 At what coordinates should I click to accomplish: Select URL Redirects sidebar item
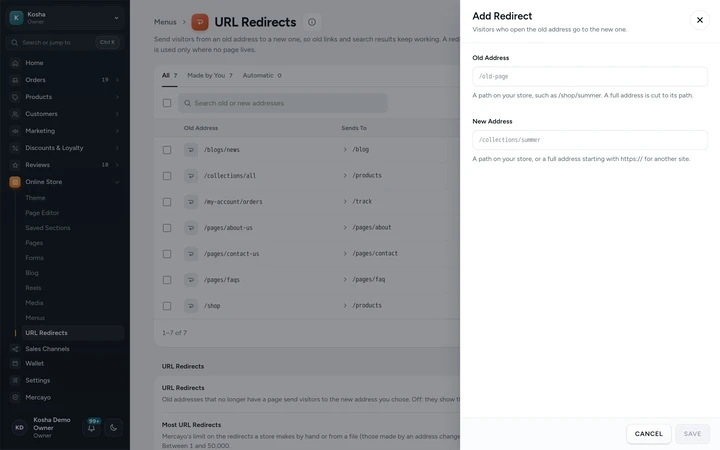73,333
